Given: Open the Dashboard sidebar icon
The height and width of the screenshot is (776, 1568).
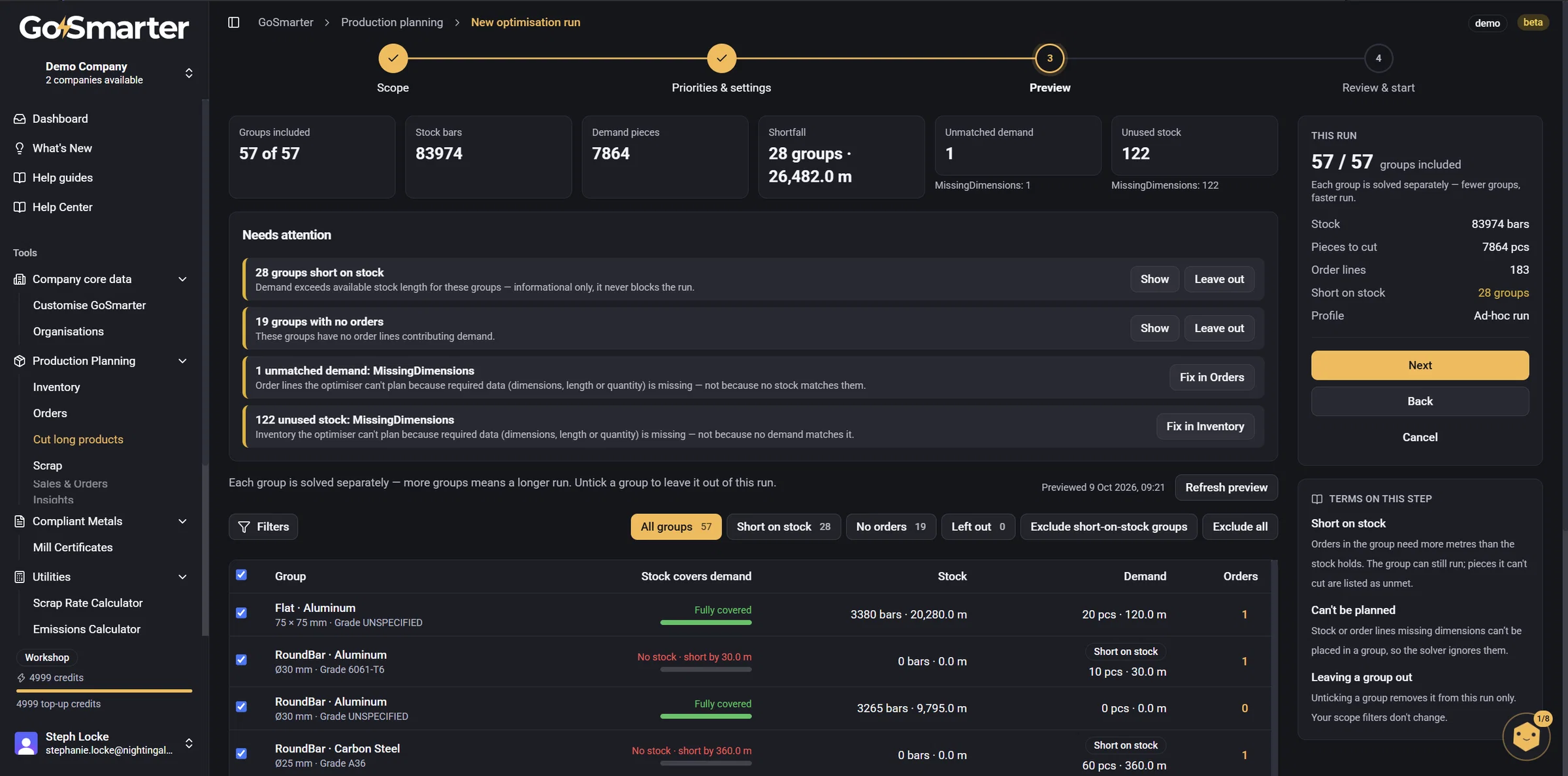Looking at the screenshot, I should point(20,118).
